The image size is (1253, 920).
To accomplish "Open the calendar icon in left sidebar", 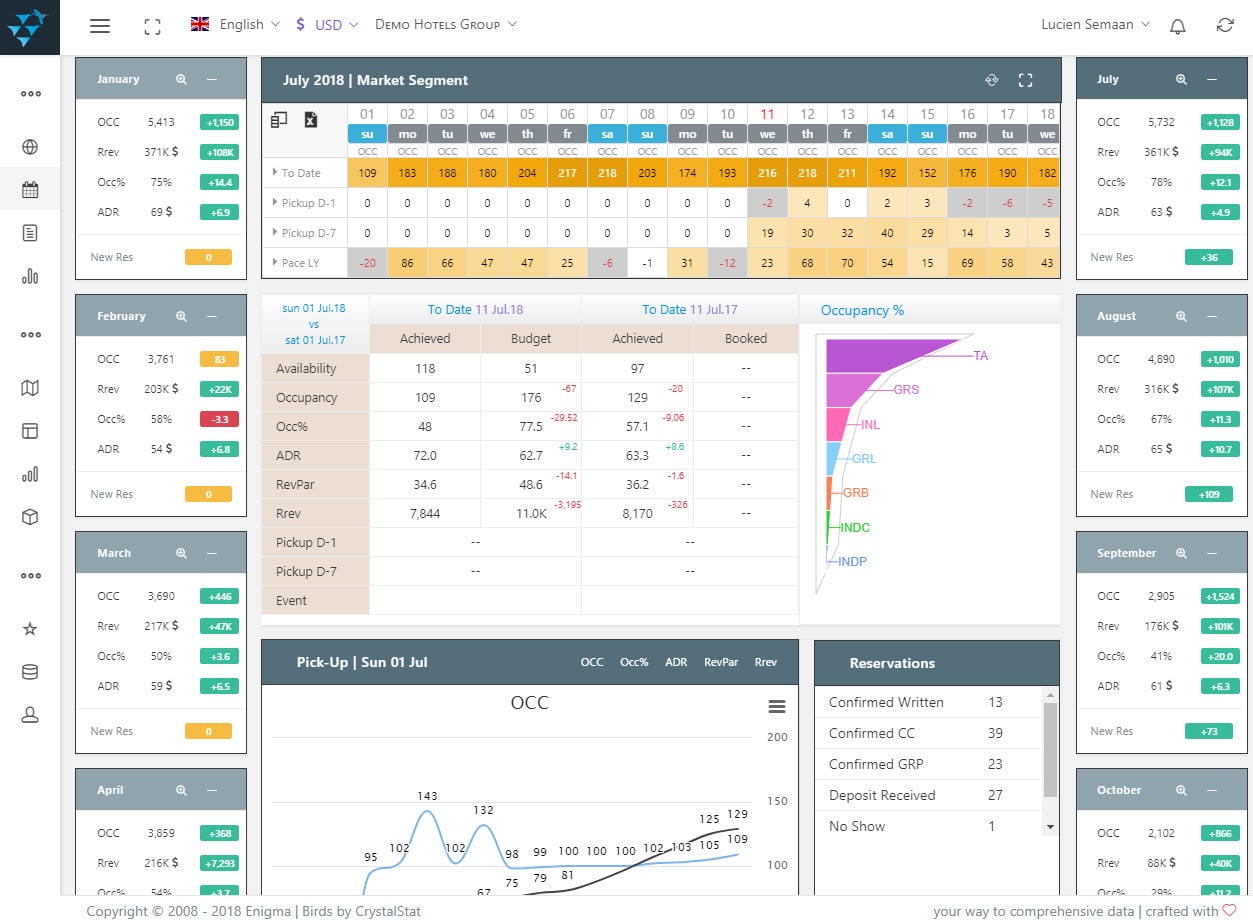I will point(30,189).
